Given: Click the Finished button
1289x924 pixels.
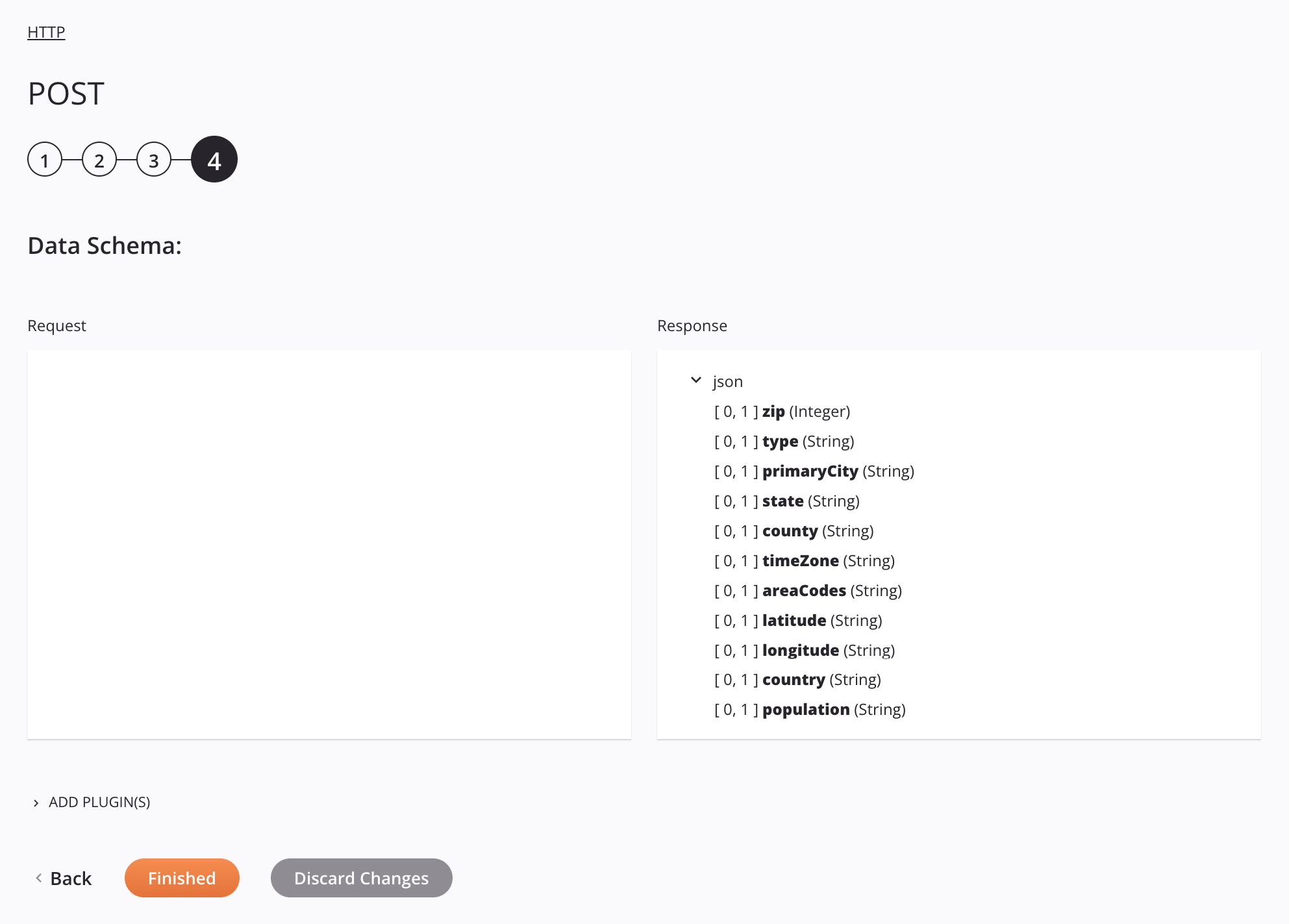Looking at the screenshot, I should pos(182,877).
